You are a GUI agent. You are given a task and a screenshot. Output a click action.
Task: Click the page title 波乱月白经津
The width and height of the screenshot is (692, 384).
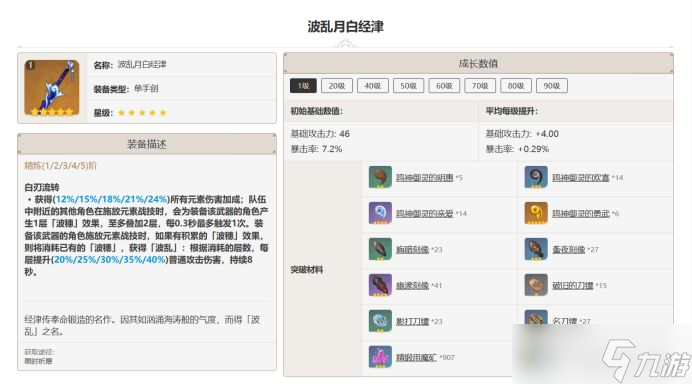point(346,26)
